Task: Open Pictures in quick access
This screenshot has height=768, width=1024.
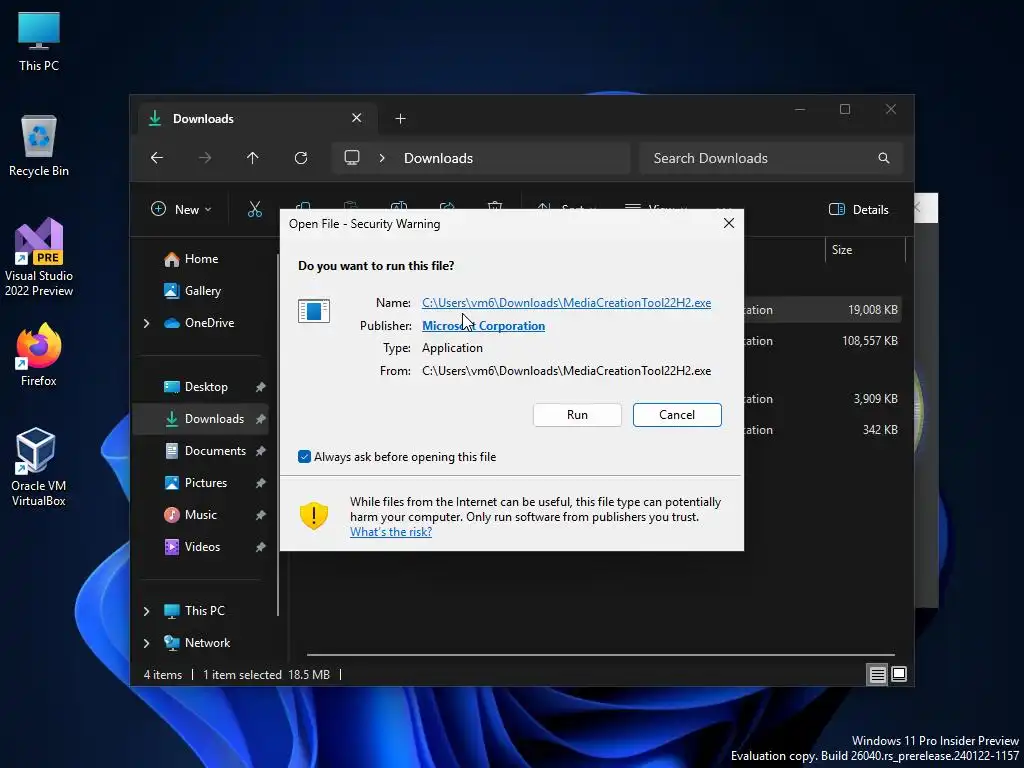Action: click(206, 483)
